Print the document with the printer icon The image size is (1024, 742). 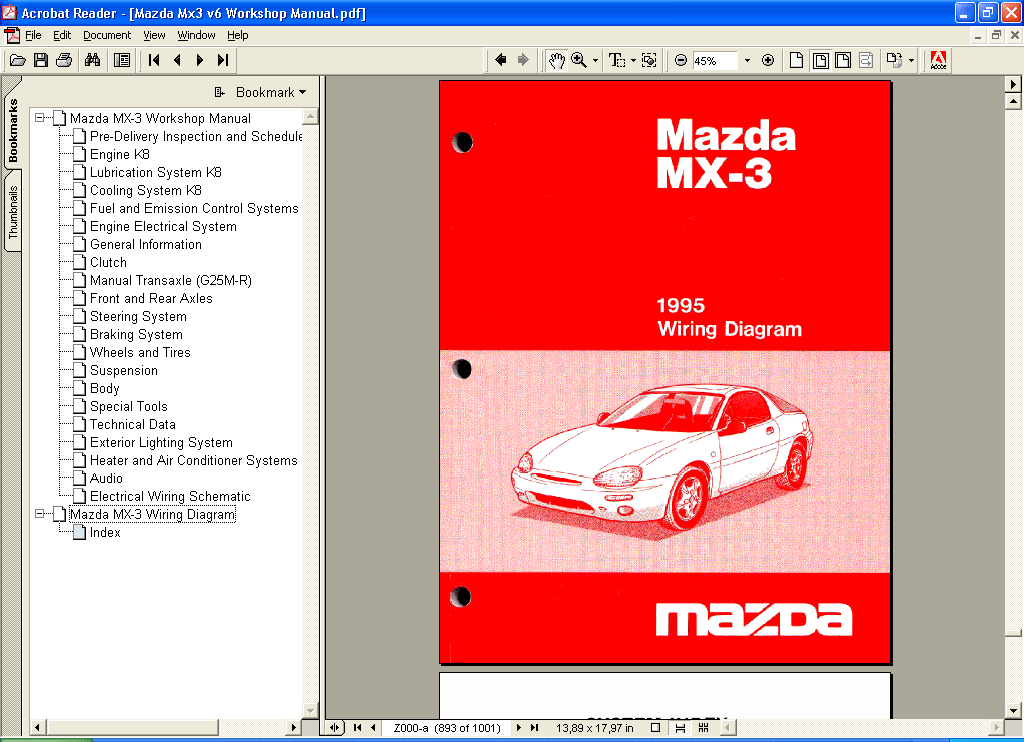(64, 61)
